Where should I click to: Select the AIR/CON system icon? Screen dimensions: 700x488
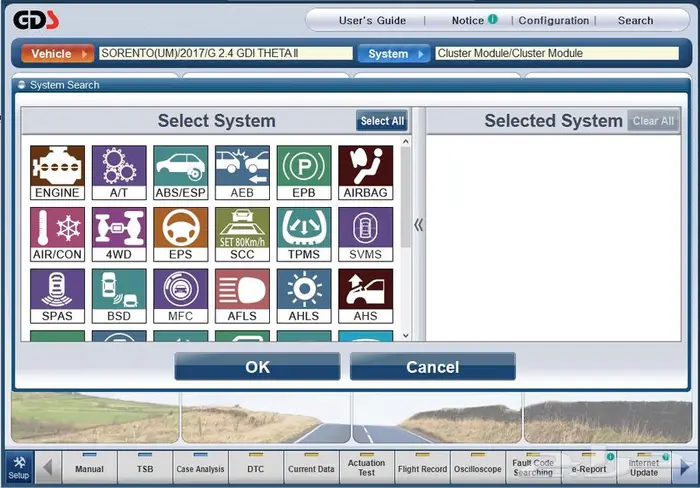[x=57, y=233]
